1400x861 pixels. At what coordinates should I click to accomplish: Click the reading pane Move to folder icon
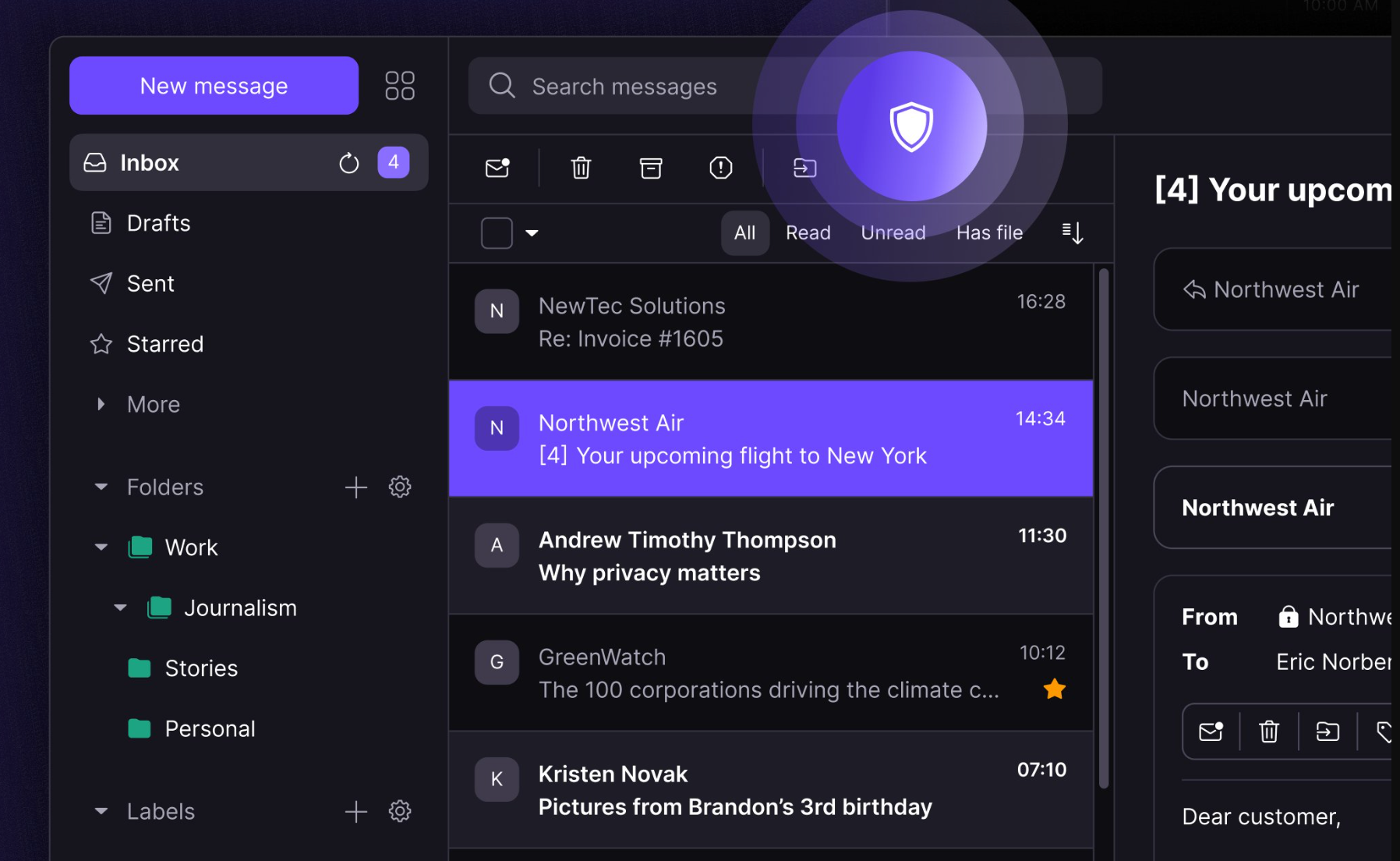pyautogui.click(x=1328, y=732)
